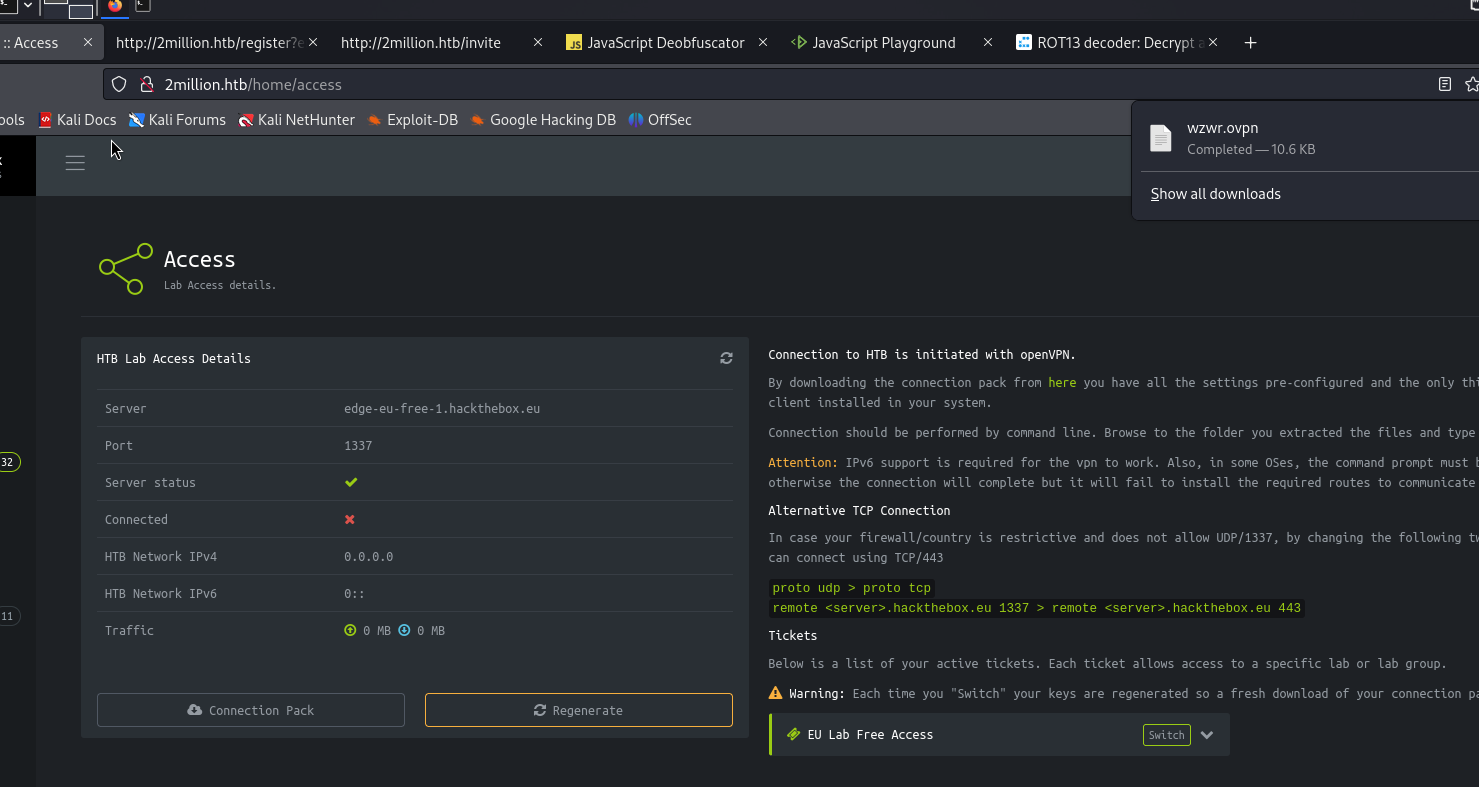The height and width of the screenshot is (787, 1479).
Task: Open Exploit-DB bookmark
Action: click(x=412, y=120)
